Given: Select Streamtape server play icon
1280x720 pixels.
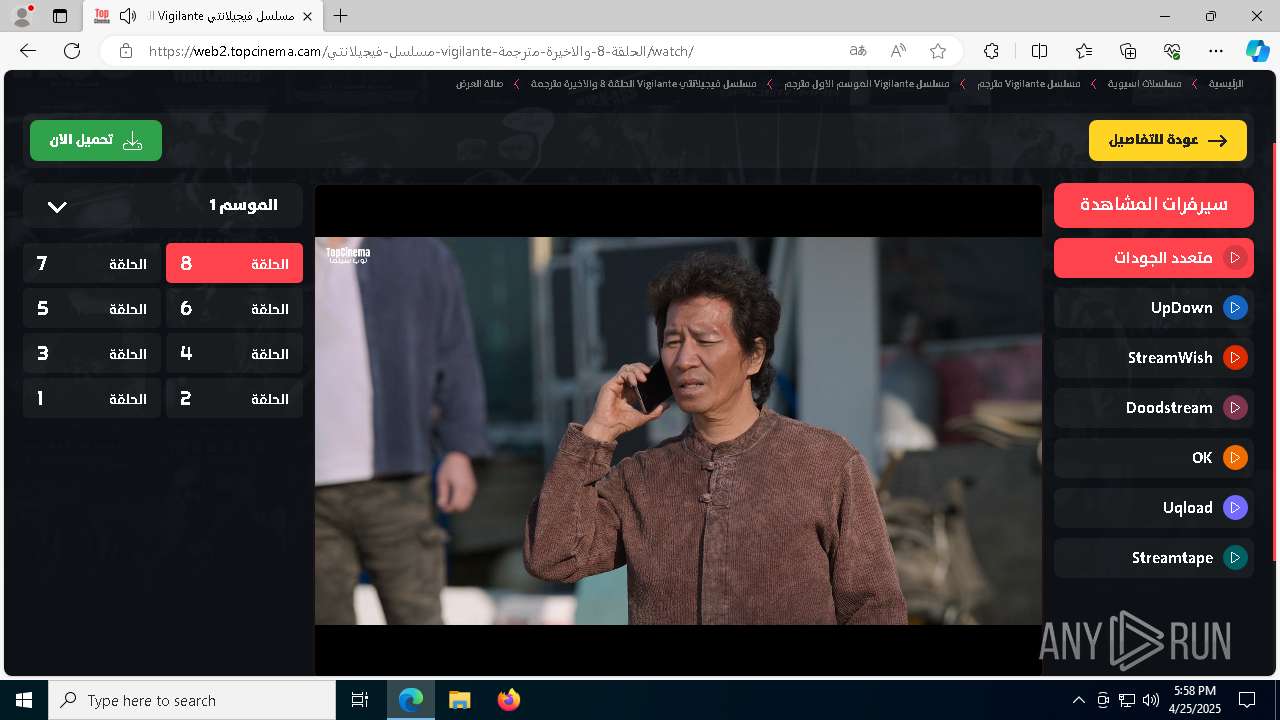Looking at the screenshot, I should pyautogui.click(x=1235, y=558).
